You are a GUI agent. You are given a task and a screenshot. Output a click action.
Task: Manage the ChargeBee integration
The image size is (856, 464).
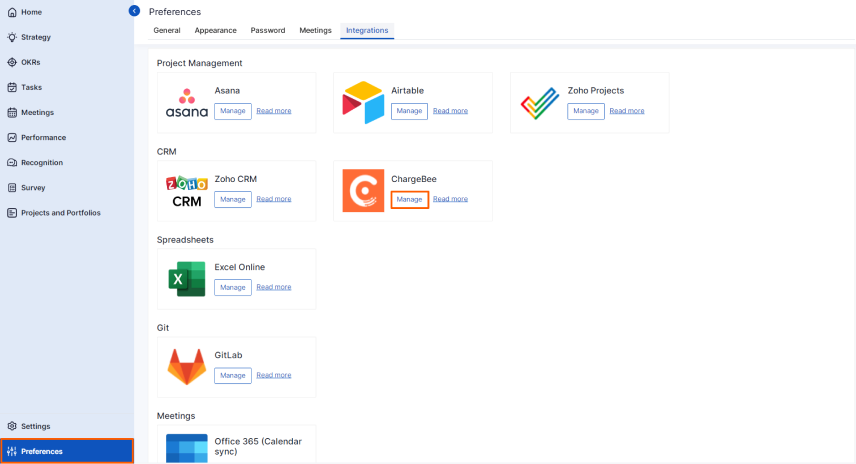409,199
